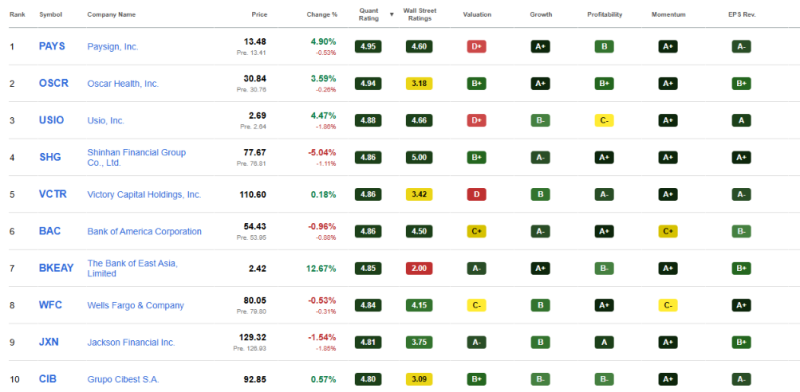Viewport: 800px width, 392px height.
Task: Click the Growth column header
Action: point(541,15)
